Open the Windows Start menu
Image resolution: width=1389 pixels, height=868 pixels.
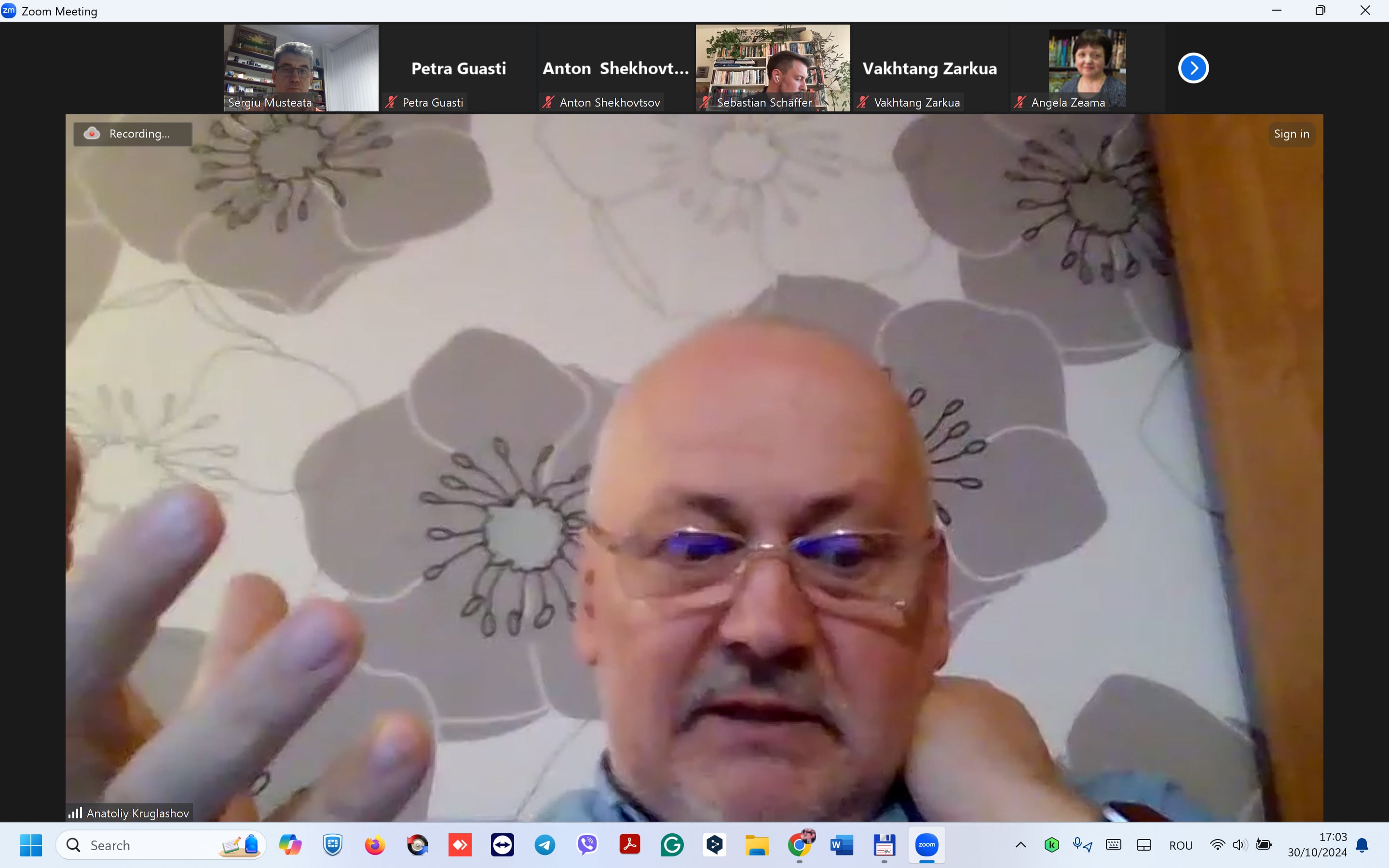point(30,844)
